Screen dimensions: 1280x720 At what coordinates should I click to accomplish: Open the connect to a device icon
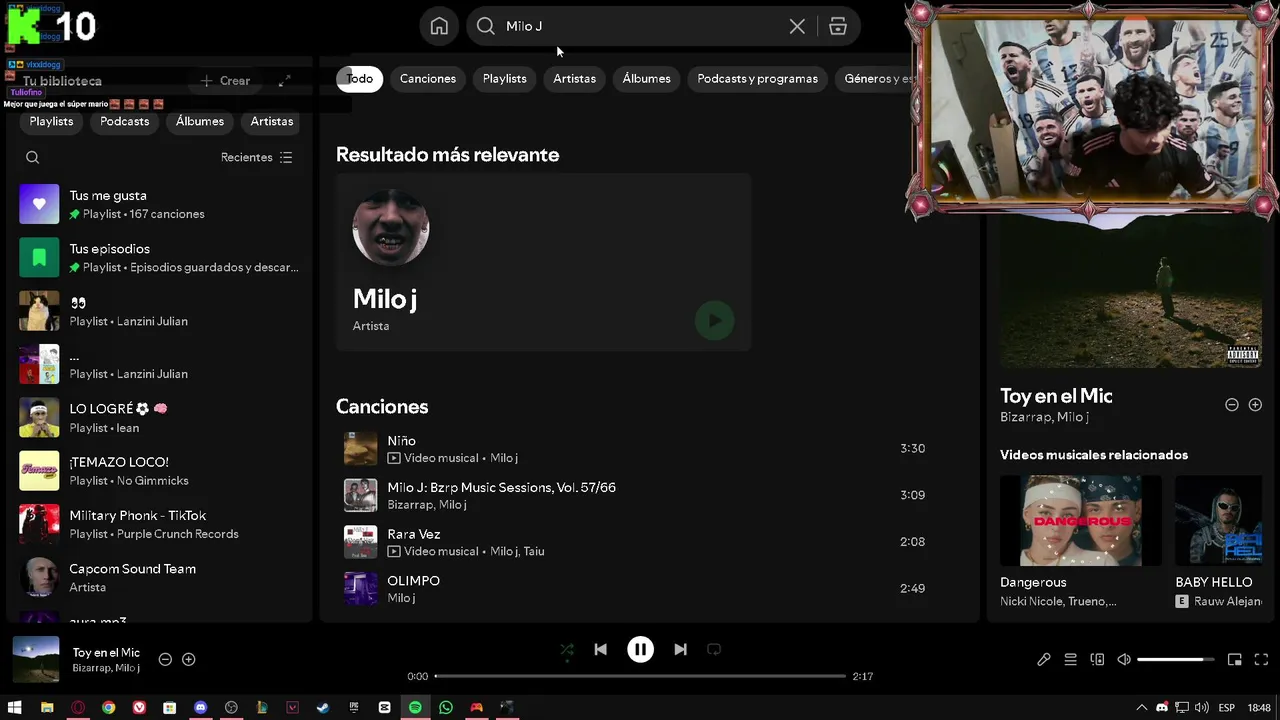[x=1097, y=660]
